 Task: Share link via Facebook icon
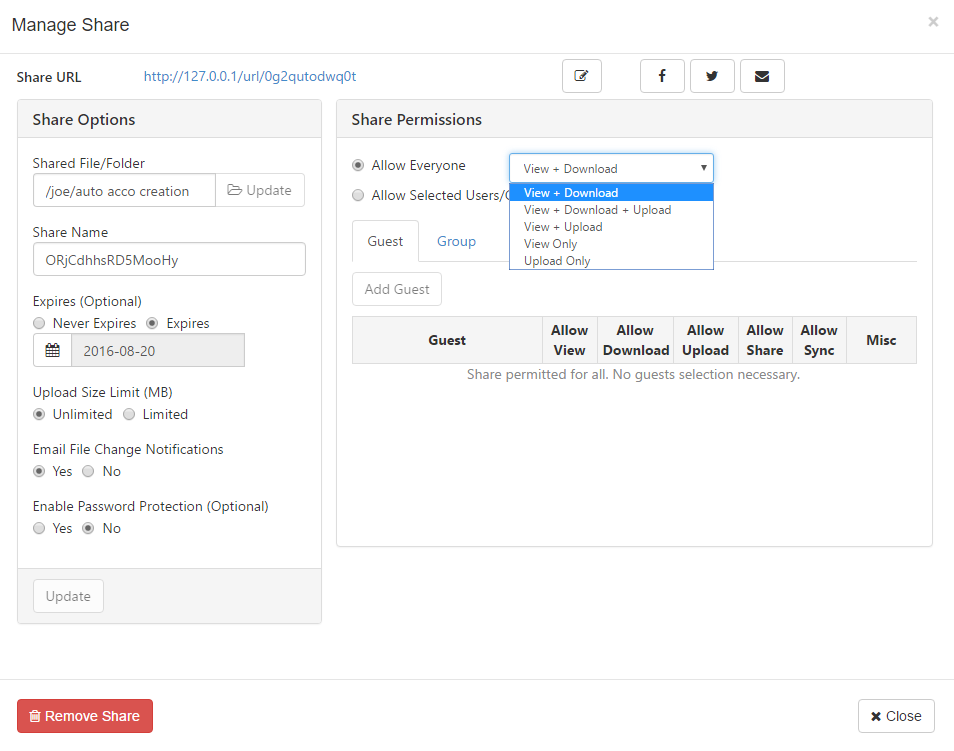tap(662, 76)
